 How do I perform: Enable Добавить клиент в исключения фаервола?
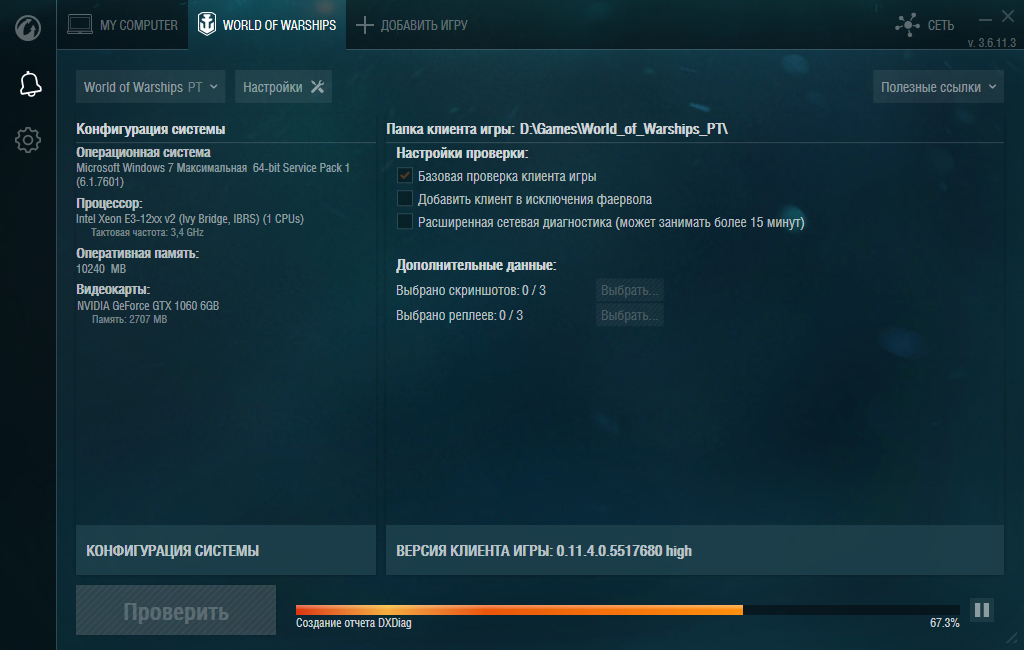tap(405, 198)
